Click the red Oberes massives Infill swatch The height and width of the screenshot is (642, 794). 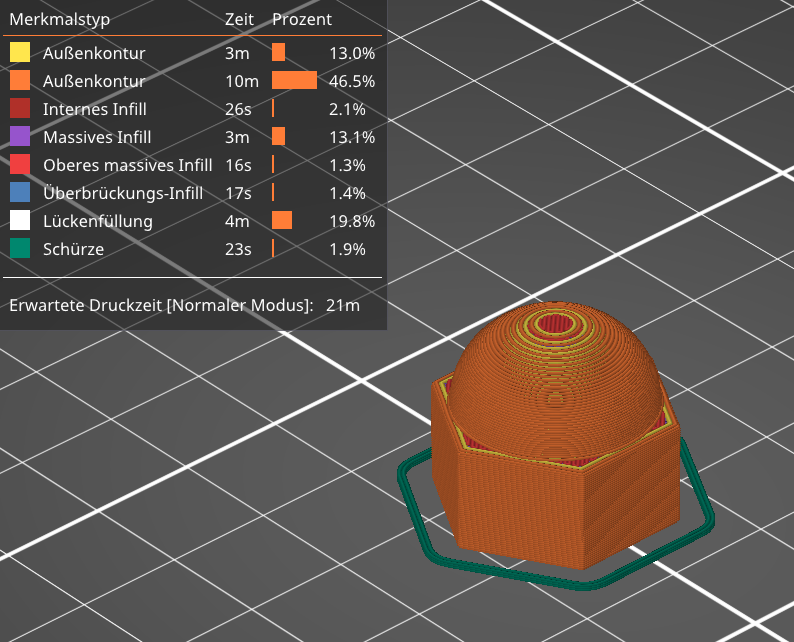pos(20,165)
